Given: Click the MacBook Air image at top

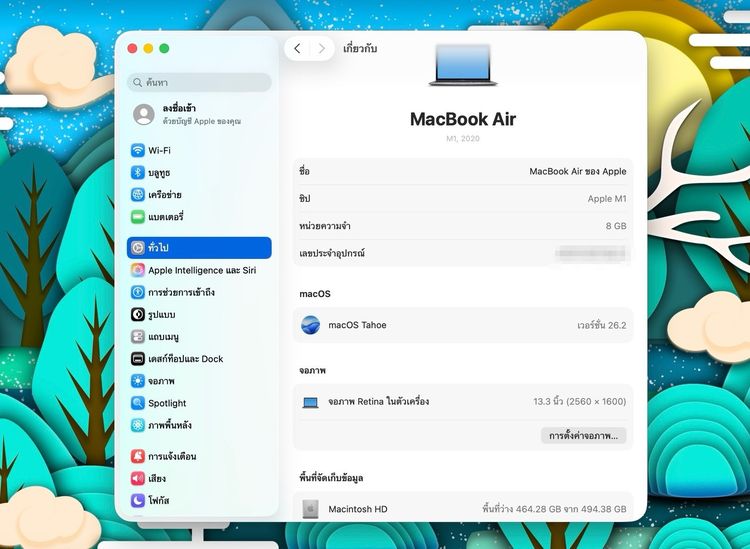Looking at the screenshot, I should [463, 65].
